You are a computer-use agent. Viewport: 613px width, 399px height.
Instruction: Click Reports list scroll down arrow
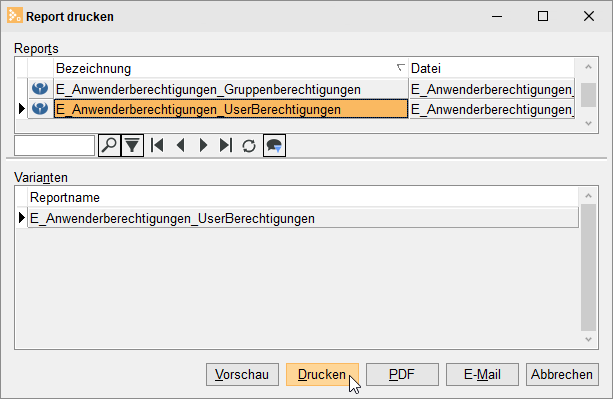click(588, 123)
